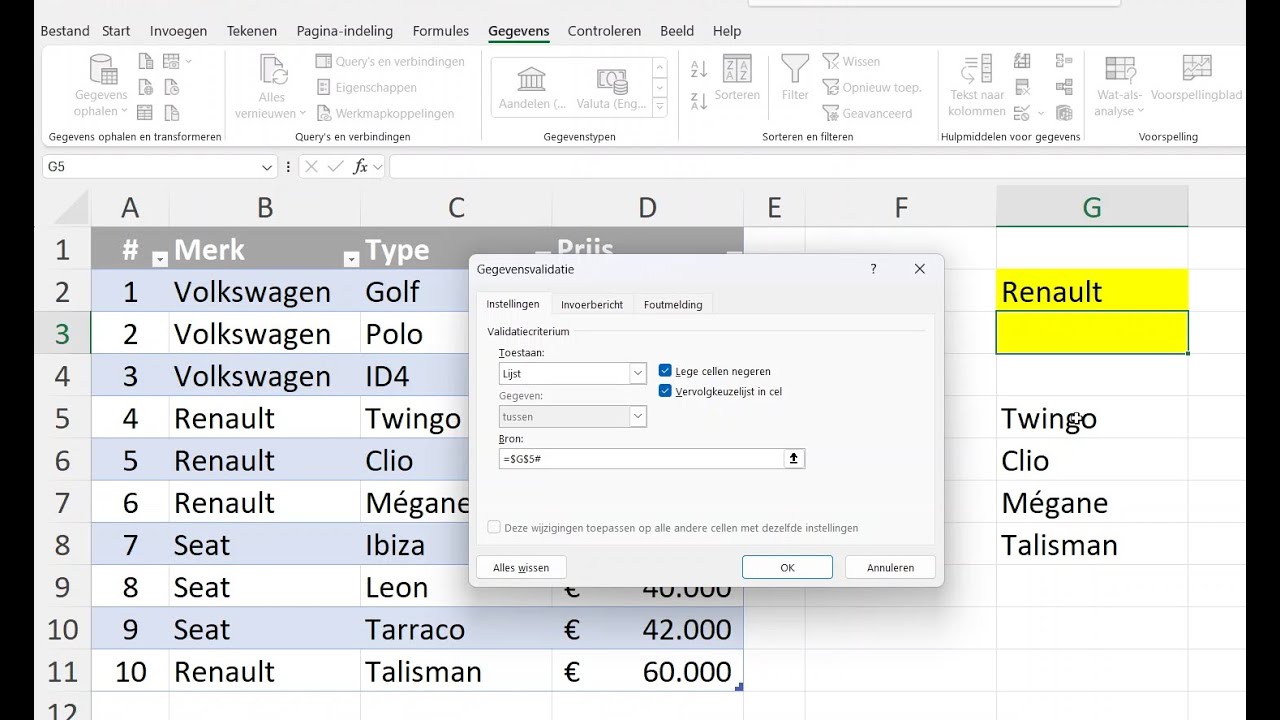Click the range selector icon in Bron field
The image size is (1280, 720).
click(794, 459)
